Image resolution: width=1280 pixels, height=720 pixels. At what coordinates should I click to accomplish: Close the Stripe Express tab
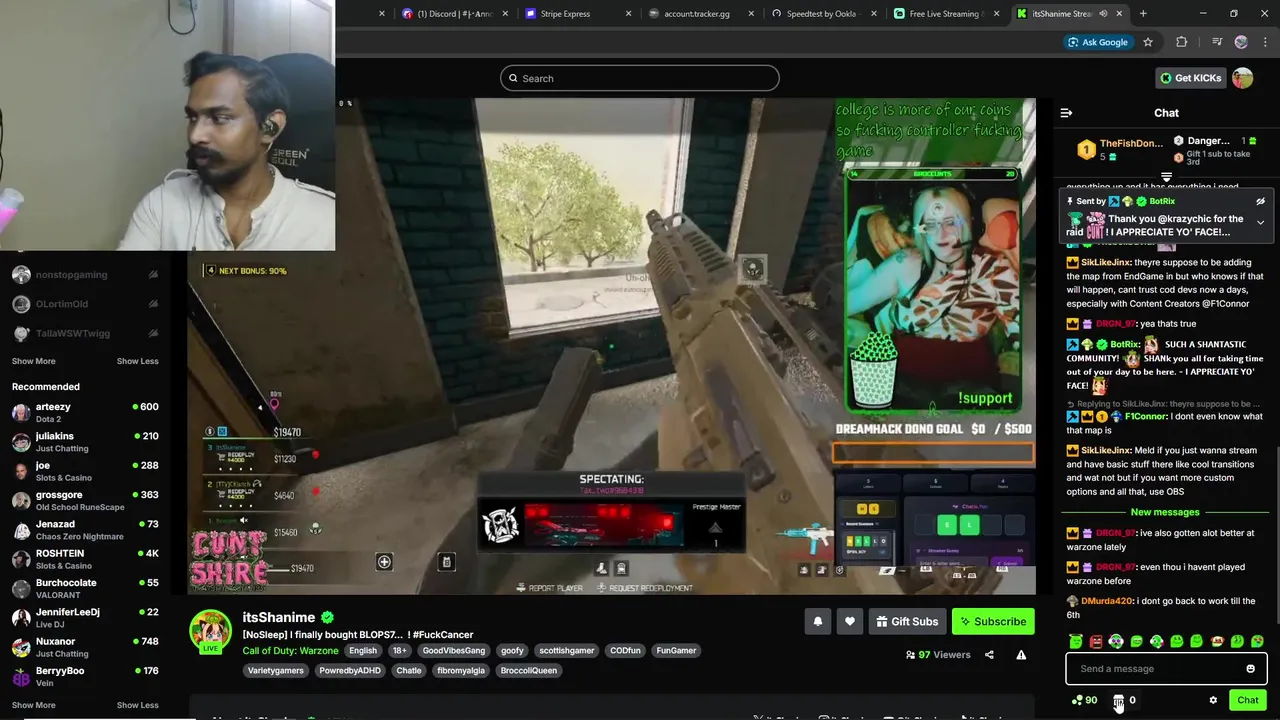(x=629, y=14)
